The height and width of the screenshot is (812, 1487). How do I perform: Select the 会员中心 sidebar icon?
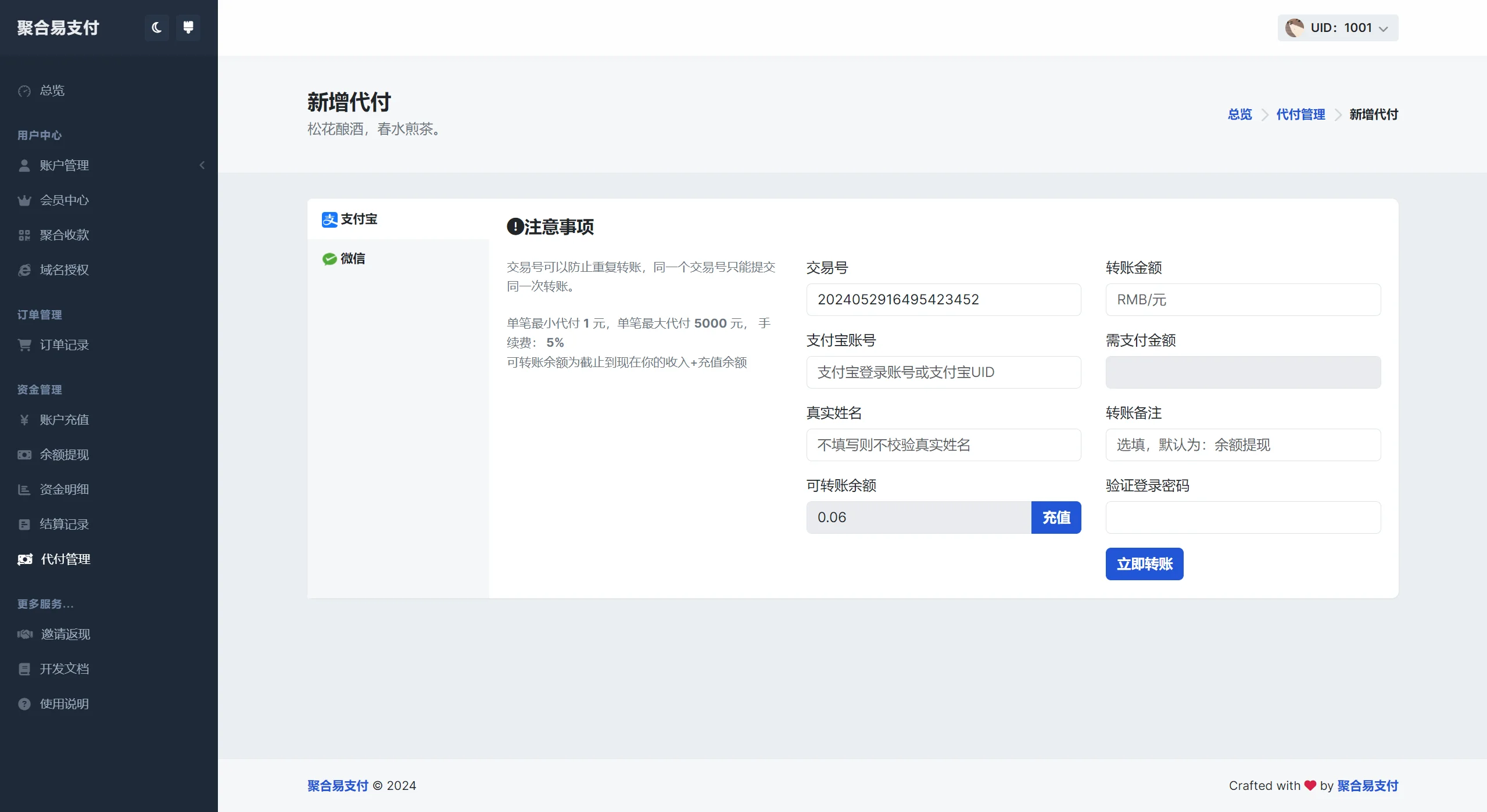[x=24, y=200]
